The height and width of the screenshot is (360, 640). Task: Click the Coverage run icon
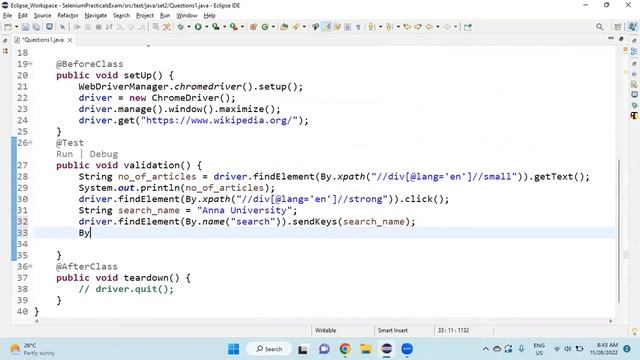pos(216,27)
